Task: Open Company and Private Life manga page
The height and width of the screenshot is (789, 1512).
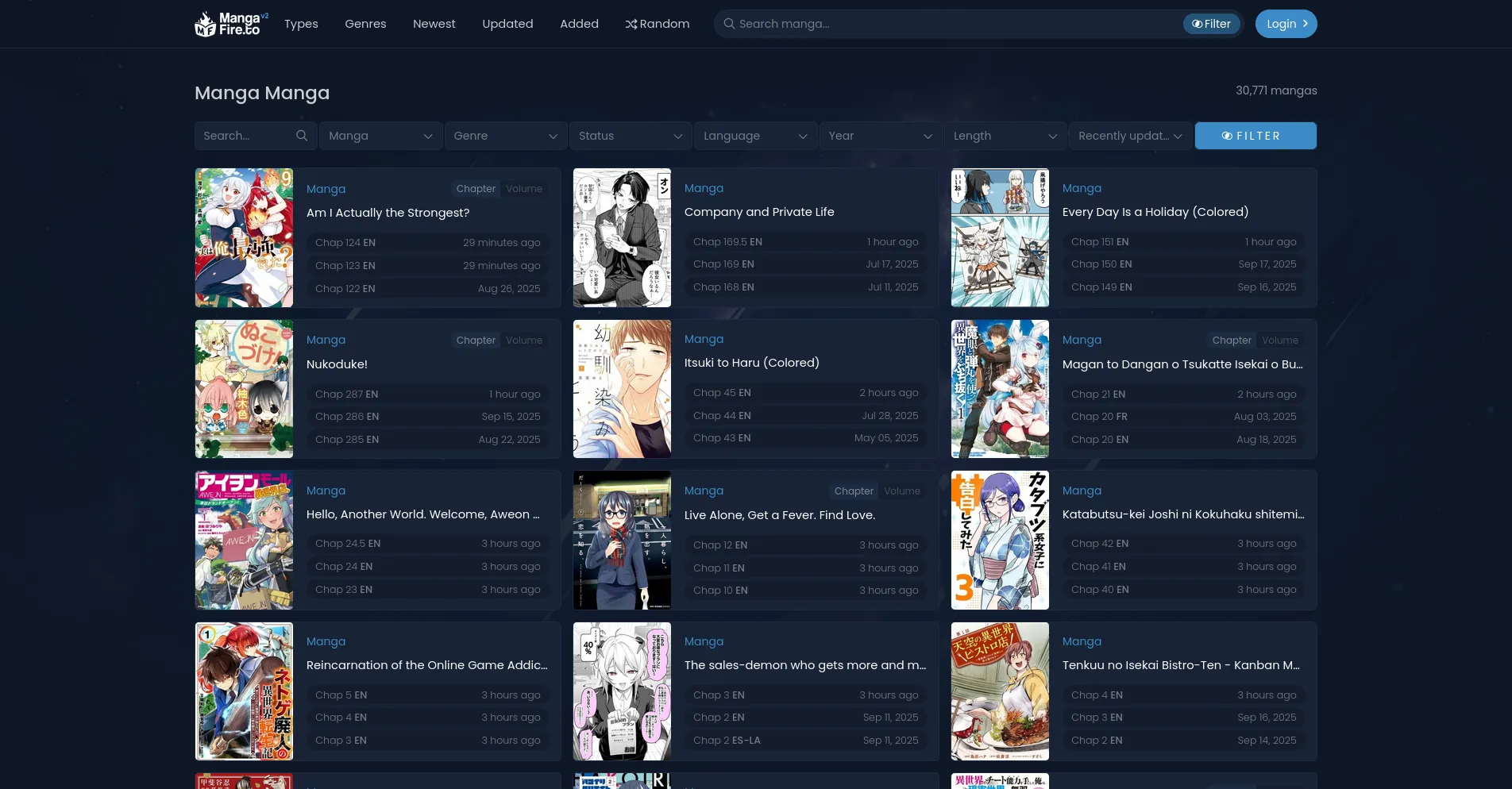Action: [759, 212]
